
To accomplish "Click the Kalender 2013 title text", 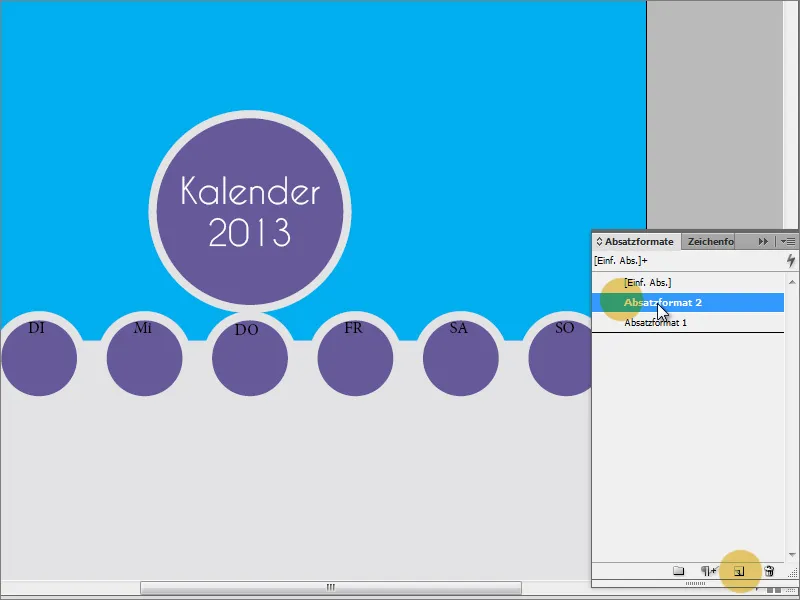I will [250, 211].
